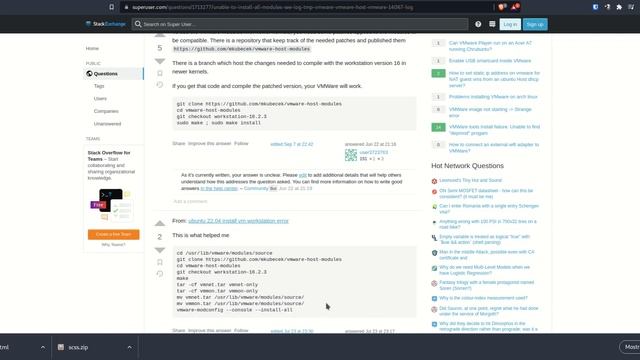
Task: Click the edit link in the comment
Action: [302, 175]
